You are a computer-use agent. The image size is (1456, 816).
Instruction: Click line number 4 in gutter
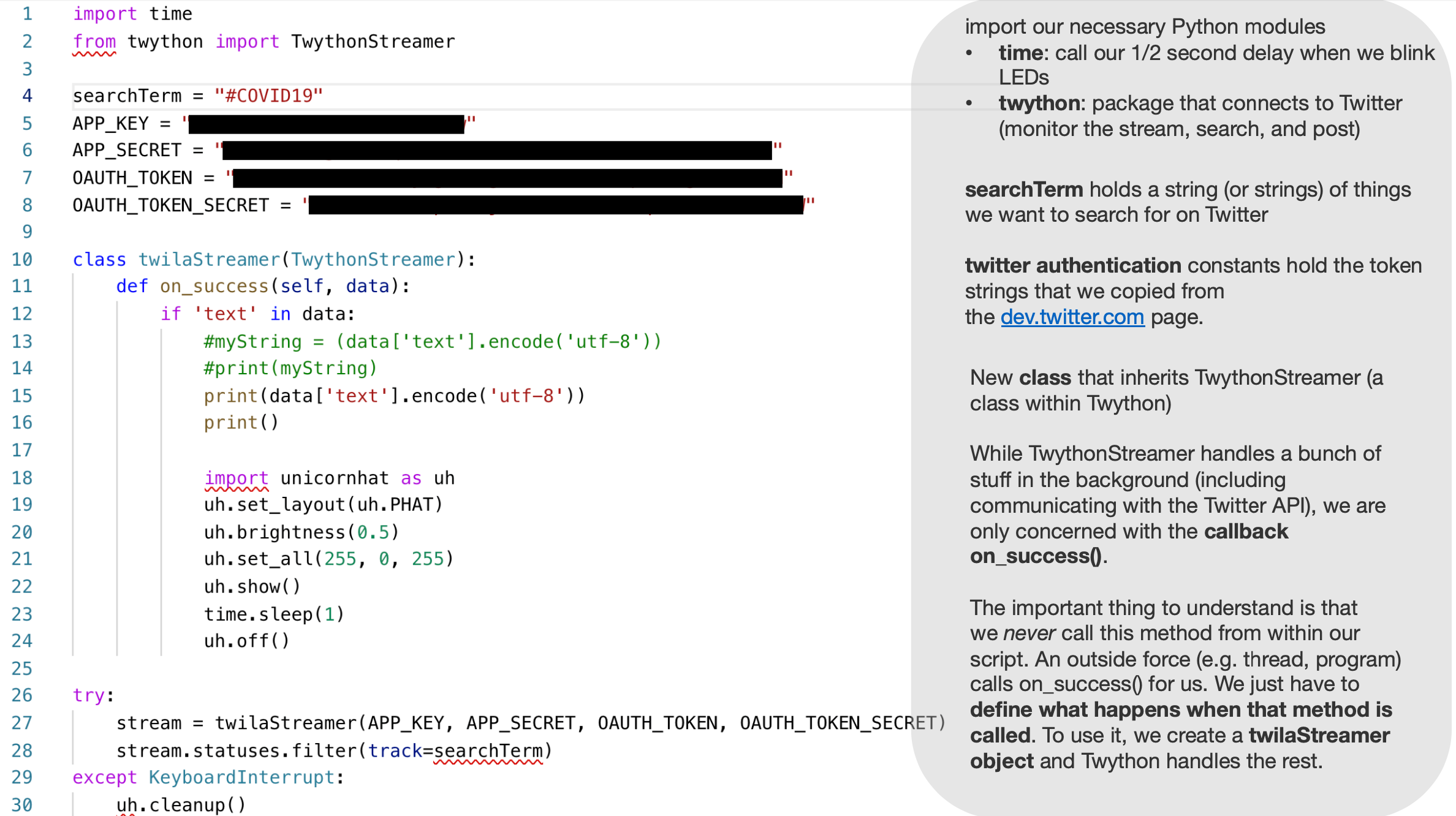pos(27,96)
